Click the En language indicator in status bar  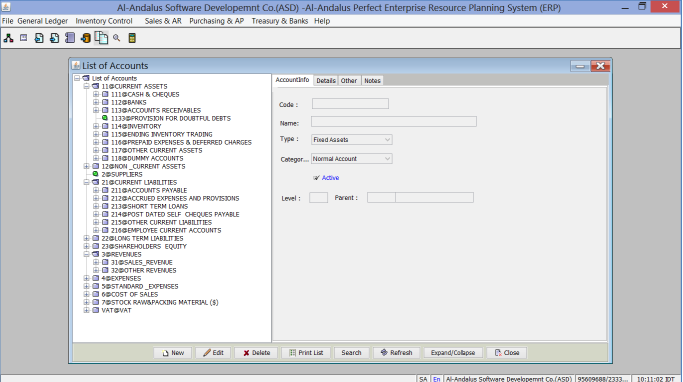click(x=436, y=379)
